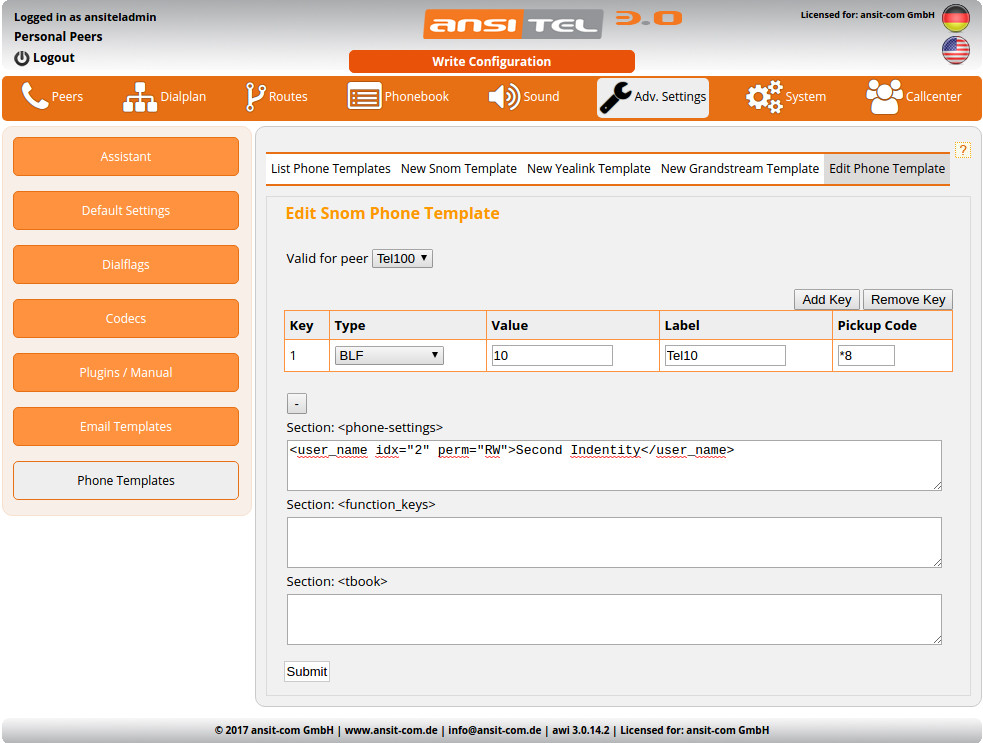The height and width of the screenshot is (743, 983).
Task: Open the Dialplan tree icon
Action: tap(140, 97)
